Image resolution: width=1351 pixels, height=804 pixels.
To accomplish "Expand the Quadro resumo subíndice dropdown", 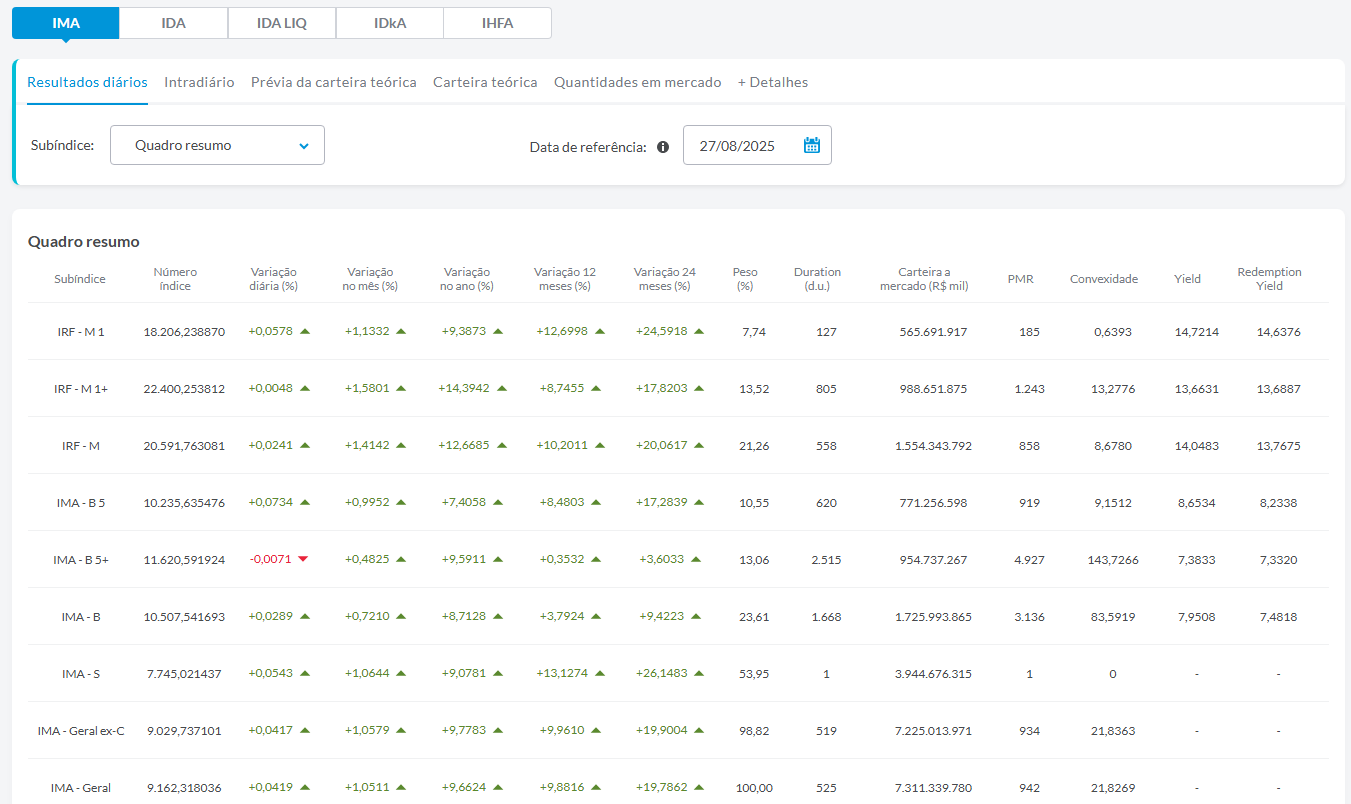I will tap(217, 145).
